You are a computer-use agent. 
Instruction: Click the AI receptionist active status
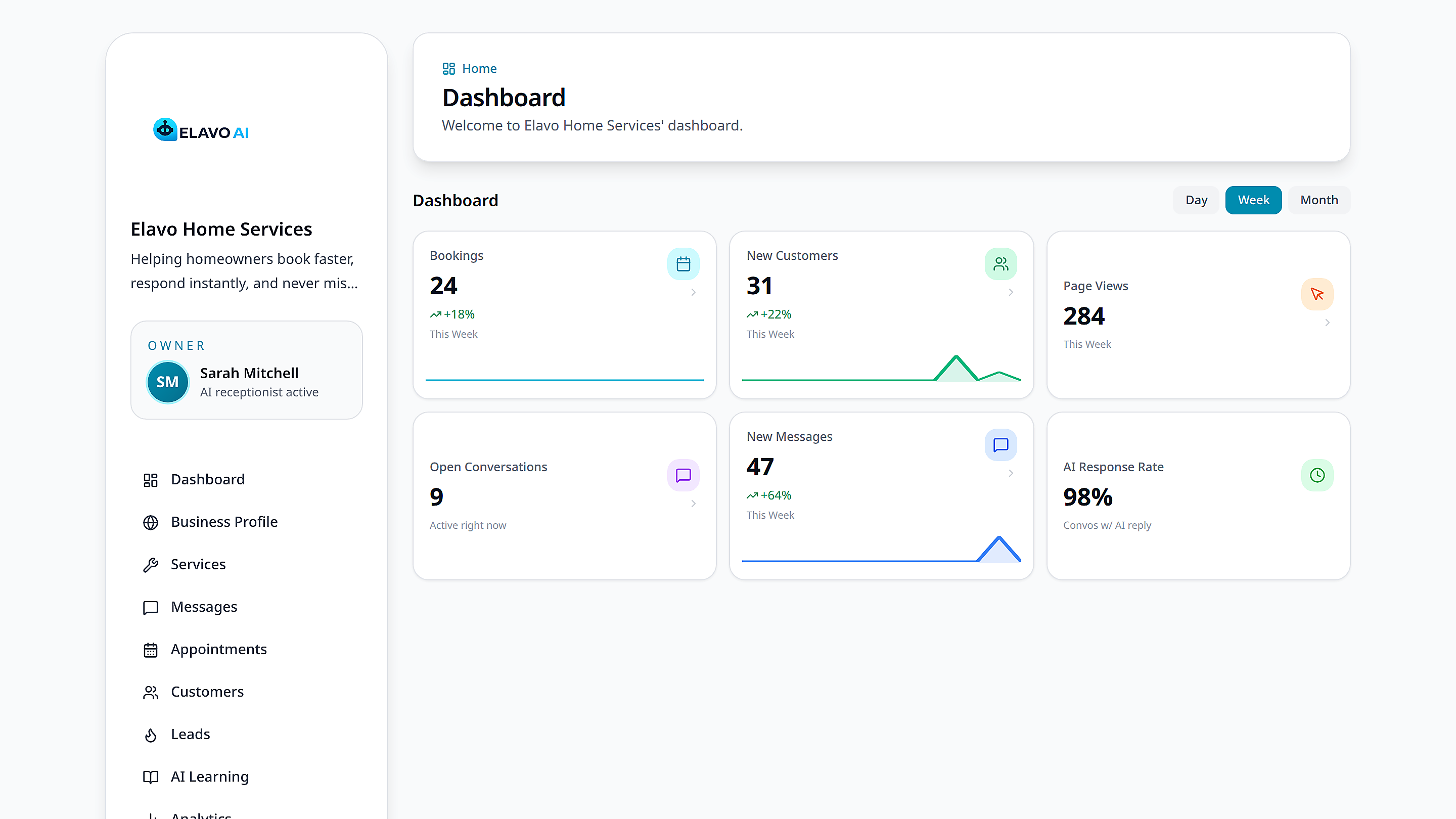click(x=259, y=392)
